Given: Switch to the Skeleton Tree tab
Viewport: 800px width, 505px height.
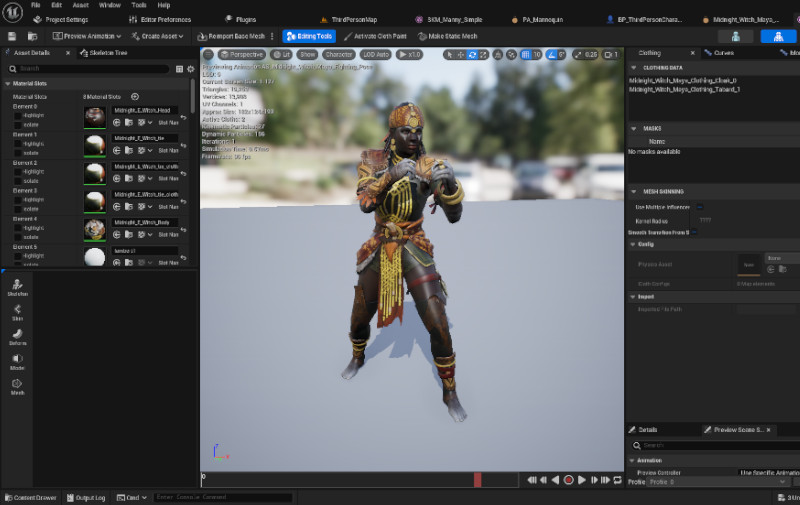Looking at the screenshot, I should 104,53.
